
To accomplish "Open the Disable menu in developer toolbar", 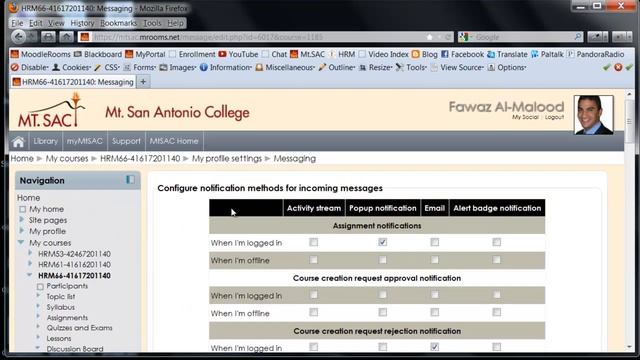I will [29, 67].
